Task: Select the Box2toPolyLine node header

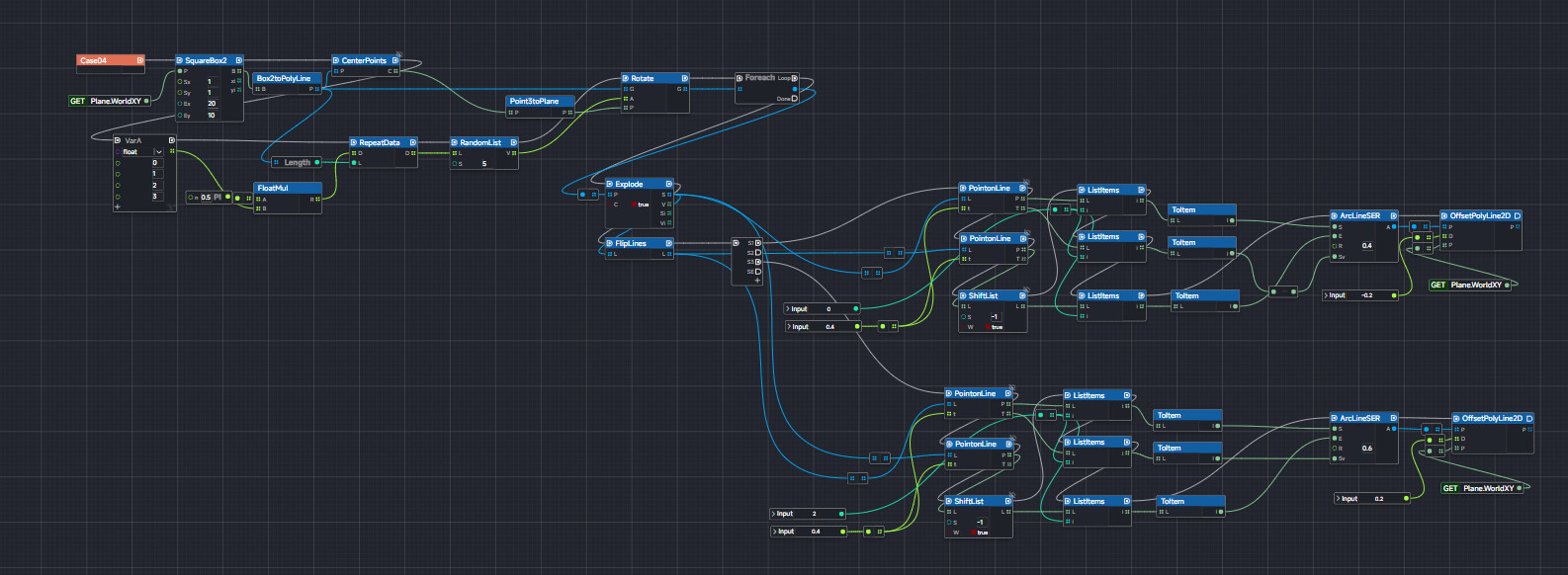Action: [x=283, y=78]
